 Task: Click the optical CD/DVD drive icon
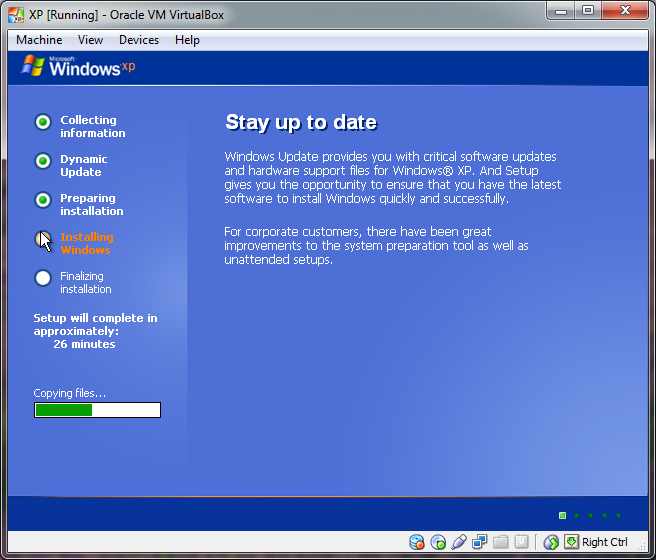(x=438, y=542)
